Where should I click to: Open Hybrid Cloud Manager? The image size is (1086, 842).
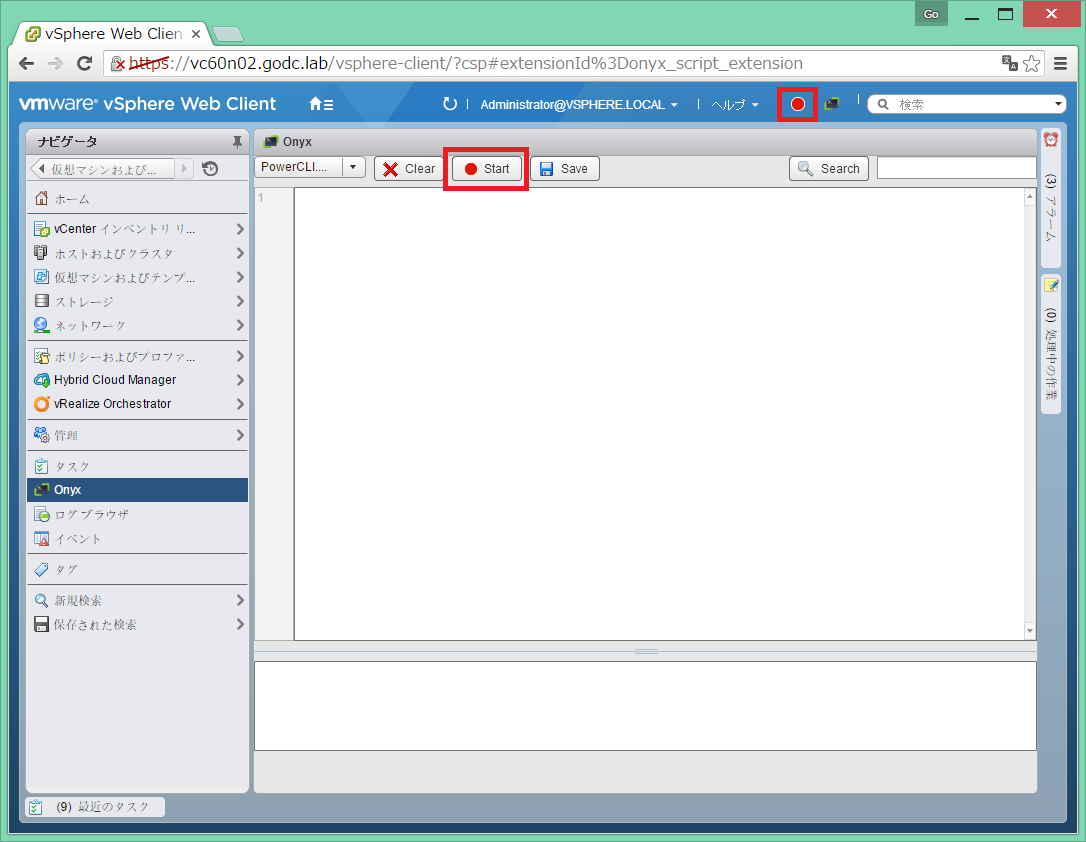point(137,380)
